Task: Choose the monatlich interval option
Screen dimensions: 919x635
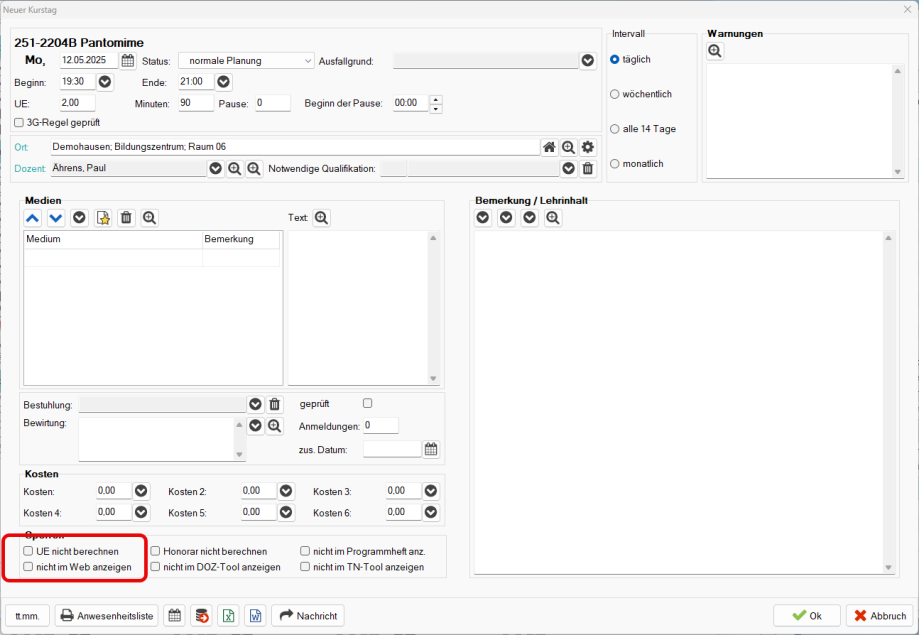Action: click(x=615, y=164)
